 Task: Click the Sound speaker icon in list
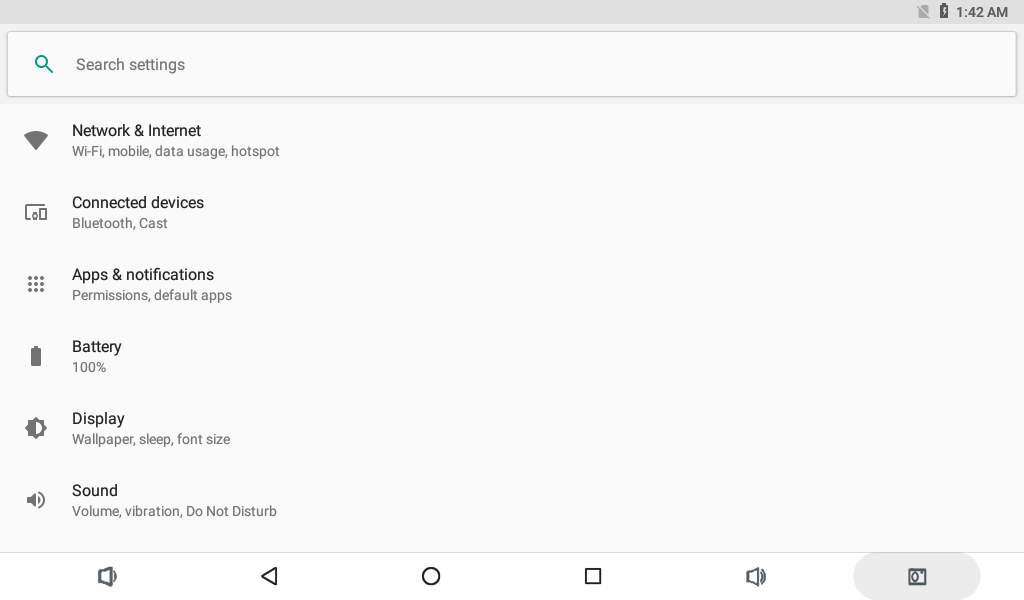[x=36, y=500]
